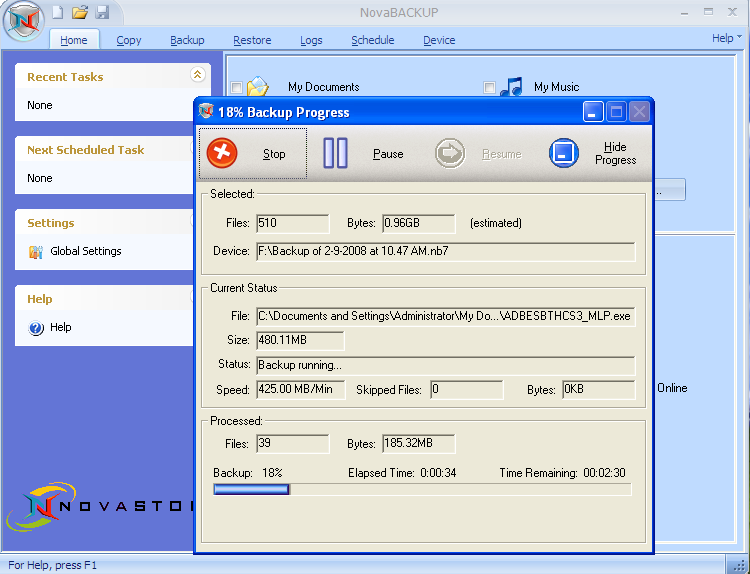
Task: Collapse the Recent Tasks panel
Action: point(198,74)
